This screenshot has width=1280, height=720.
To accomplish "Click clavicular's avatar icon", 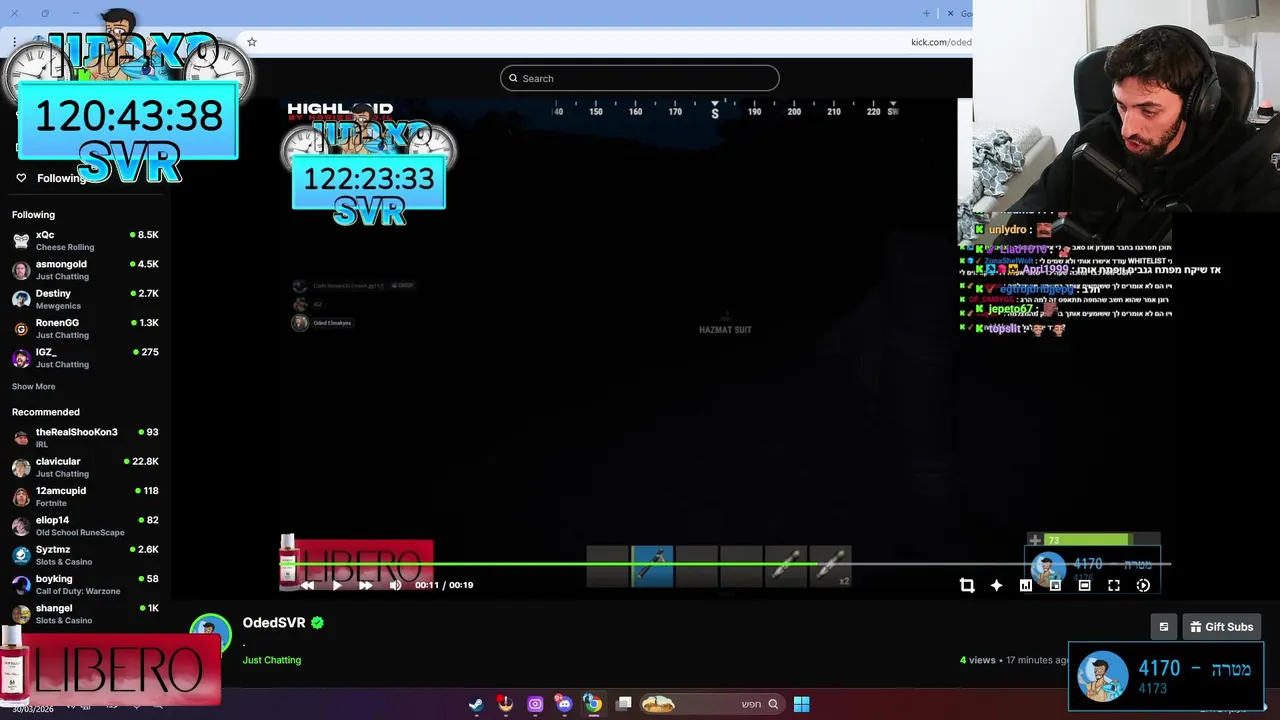I will (21, 467).
